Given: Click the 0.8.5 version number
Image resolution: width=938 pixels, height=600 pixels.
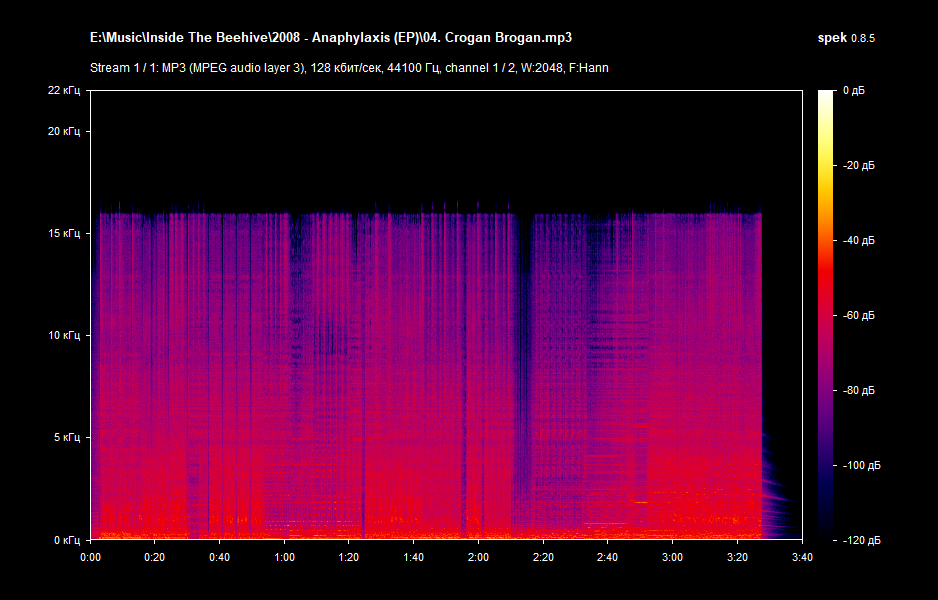Looking at the screenshot, I should coord(863,38).
